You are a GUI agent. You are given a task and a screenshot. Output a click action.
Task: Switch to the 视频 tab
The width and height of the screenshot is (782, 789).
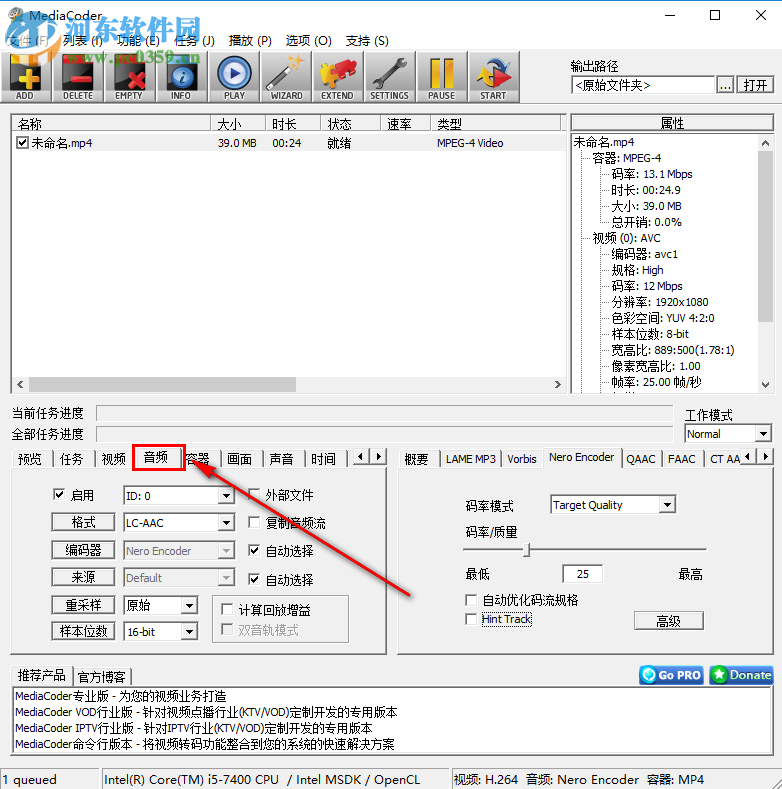click(113, 459)
